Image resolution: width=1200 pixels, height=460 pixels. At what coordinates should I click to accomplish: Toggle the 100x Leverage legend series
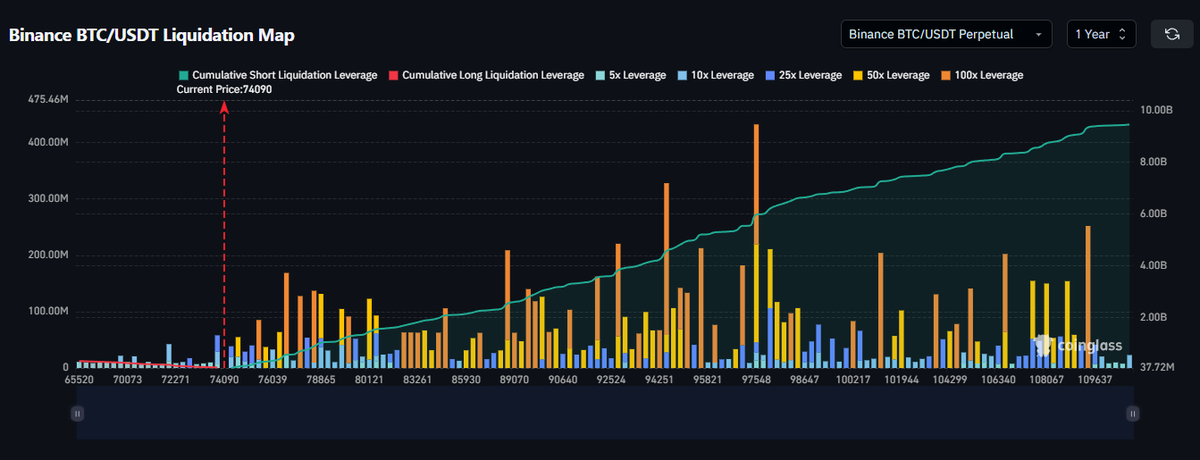pos(982,75)
